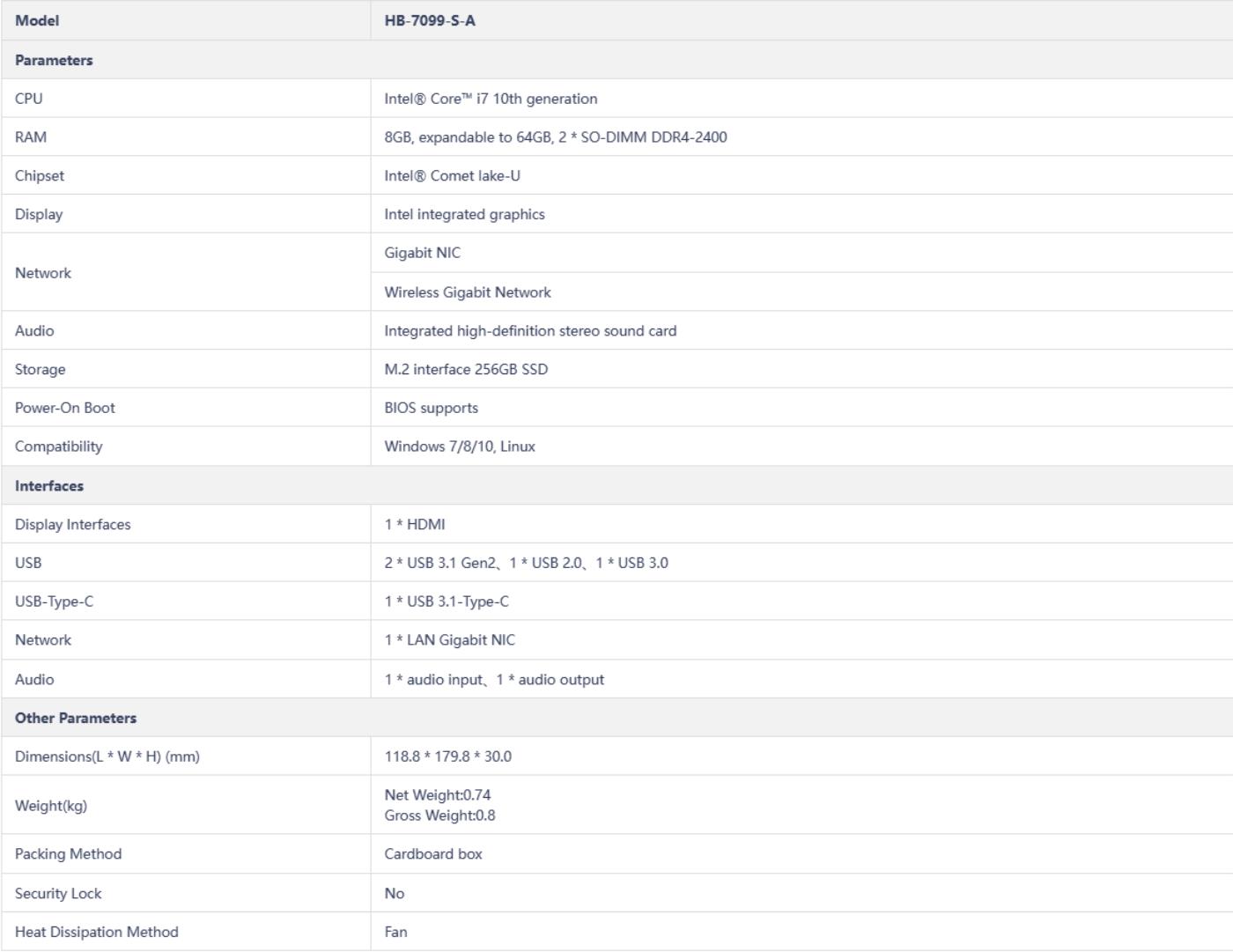Click the Security Lock label
Screen dimensions: 1233x952
(x=58, y=894)
